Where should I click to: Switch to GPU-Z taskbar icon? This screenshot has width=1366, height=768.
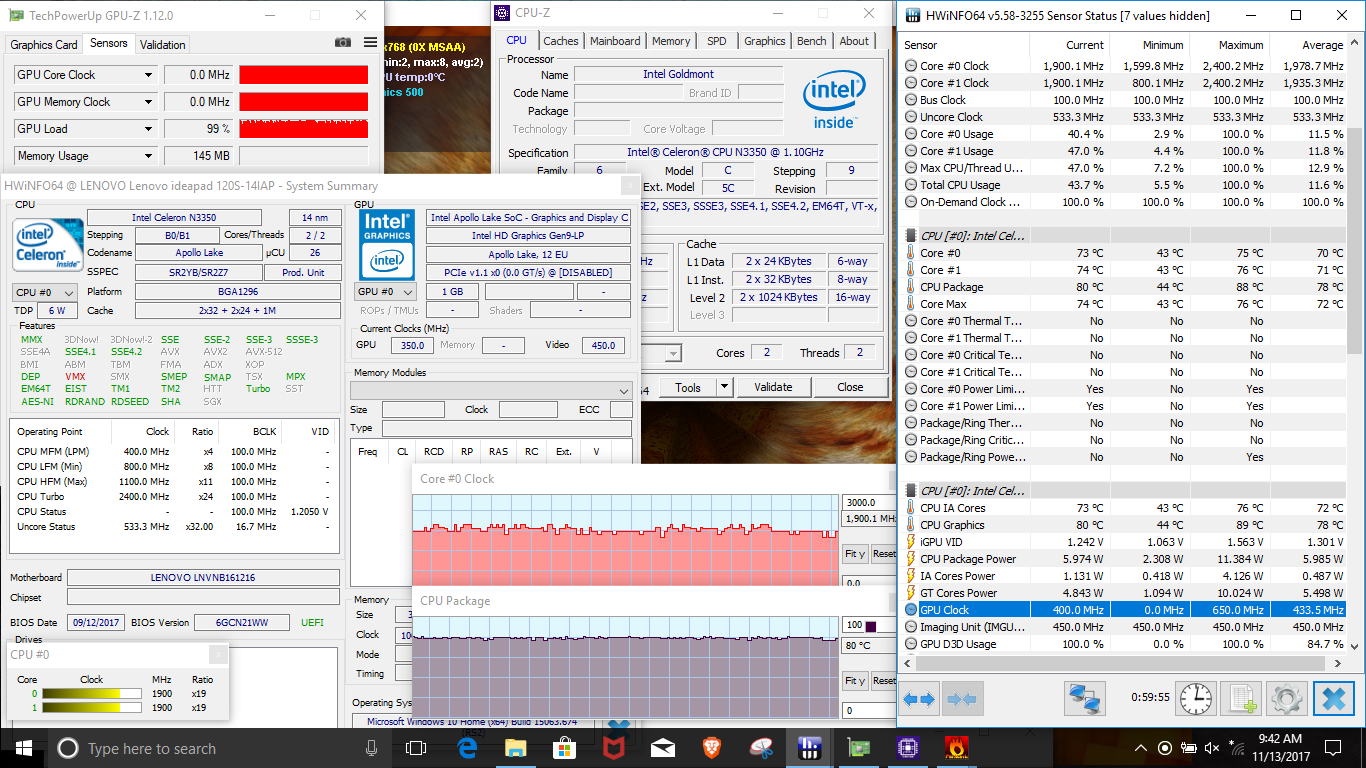858,748
